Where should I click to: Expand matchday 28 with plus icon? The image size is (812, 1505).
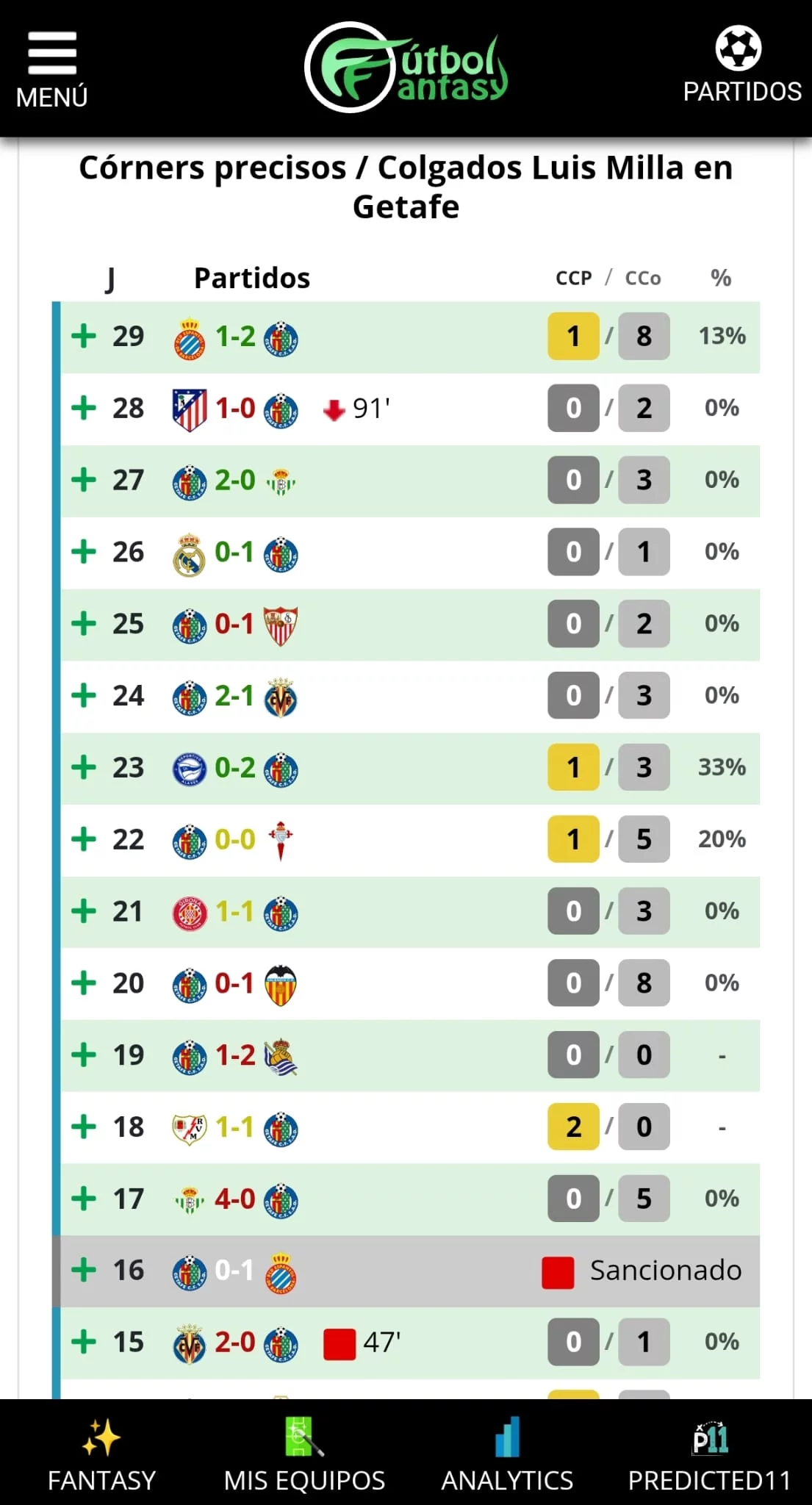[84, 408]
